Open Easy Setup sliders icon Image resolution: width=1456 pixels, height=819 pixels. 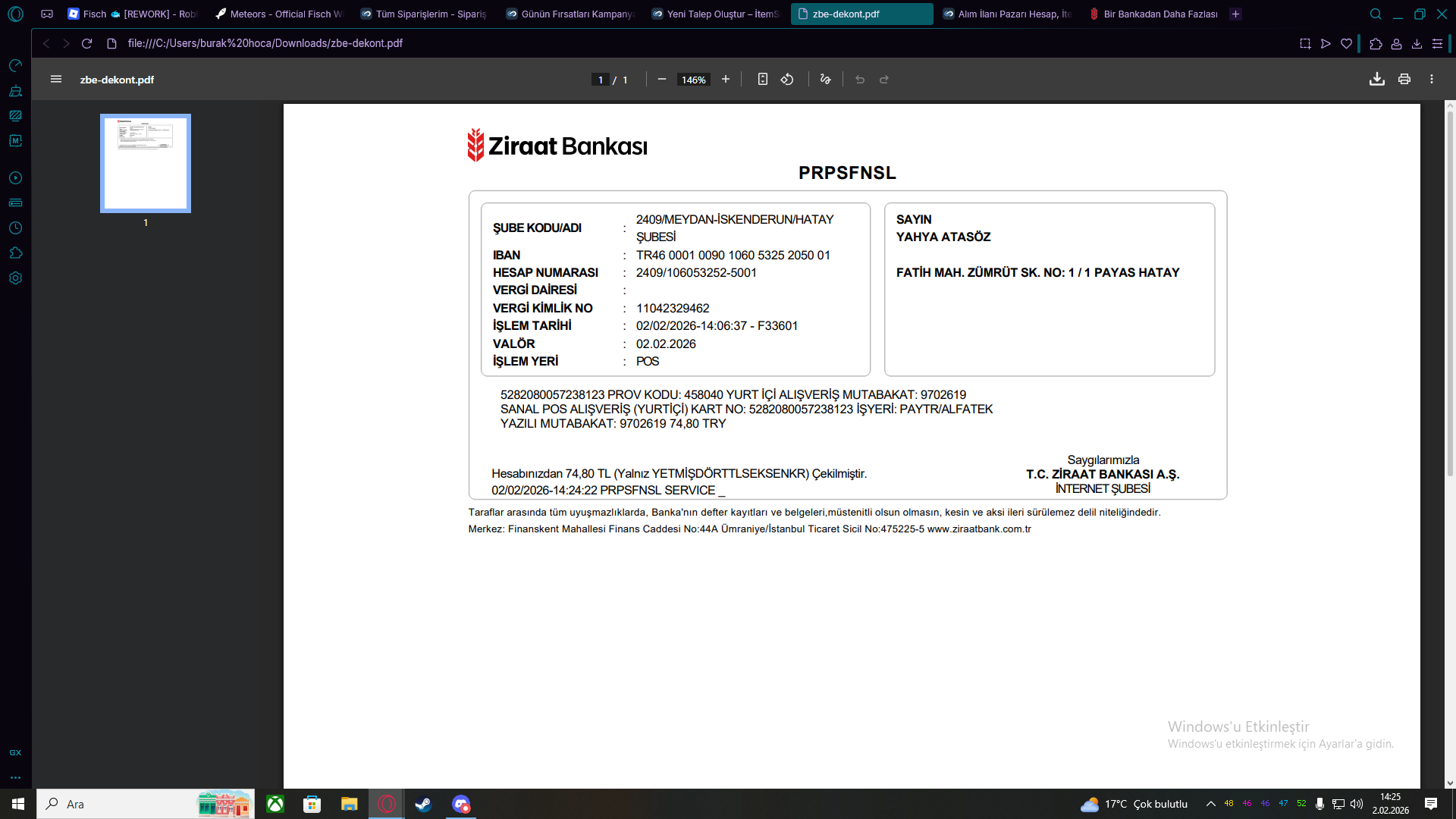point(1437,43)
